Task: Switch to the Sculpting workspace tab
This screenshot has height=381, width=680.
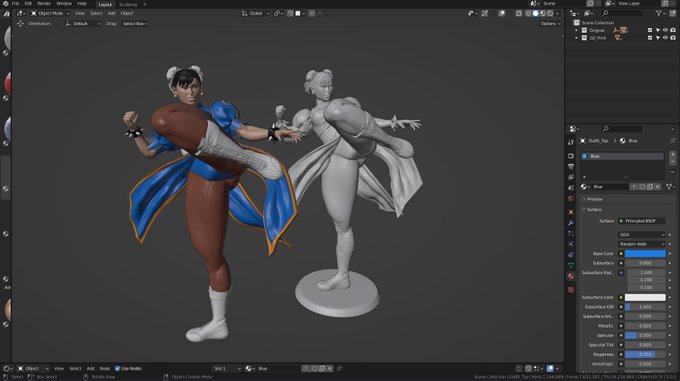Action: point(128,4)
